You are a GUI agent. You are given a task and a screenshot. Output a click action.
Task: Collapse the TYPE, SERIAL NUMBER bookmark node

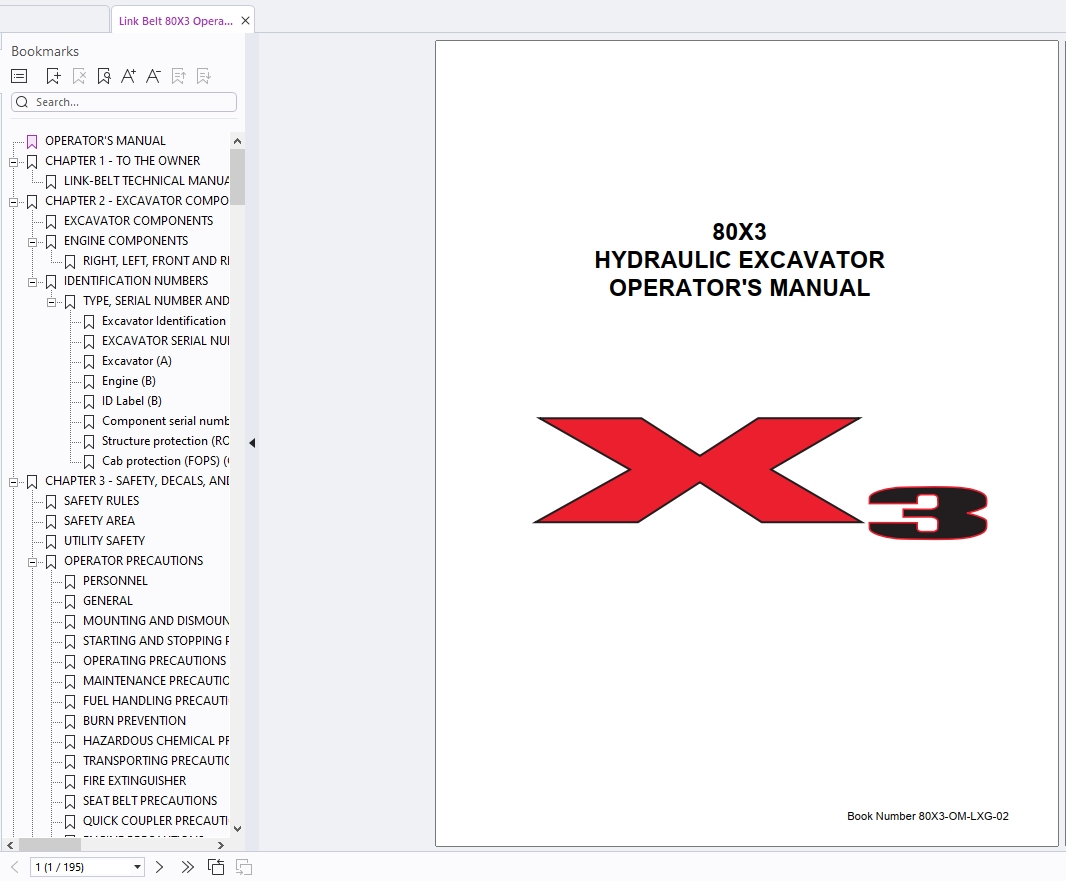tap(51, 302)
